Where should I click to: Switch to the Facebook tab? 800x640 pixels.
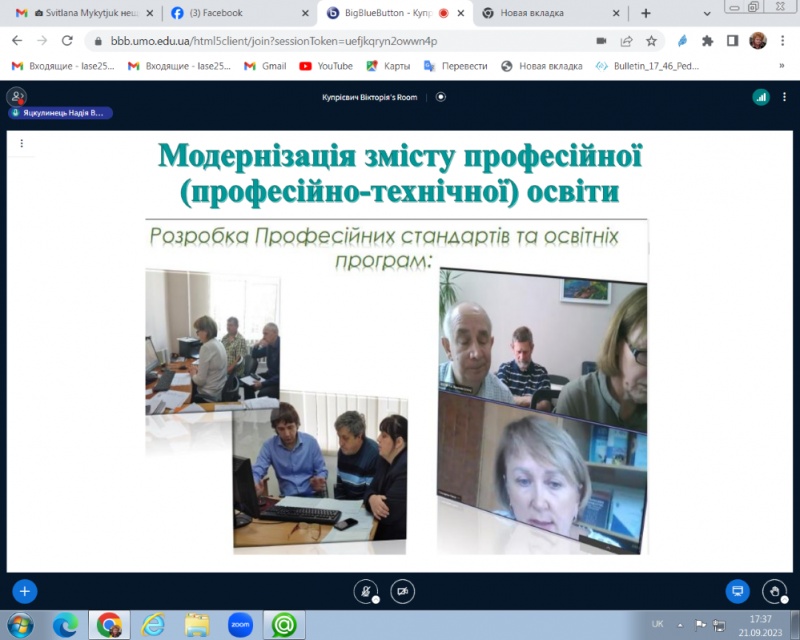click(x=235, y=13)
